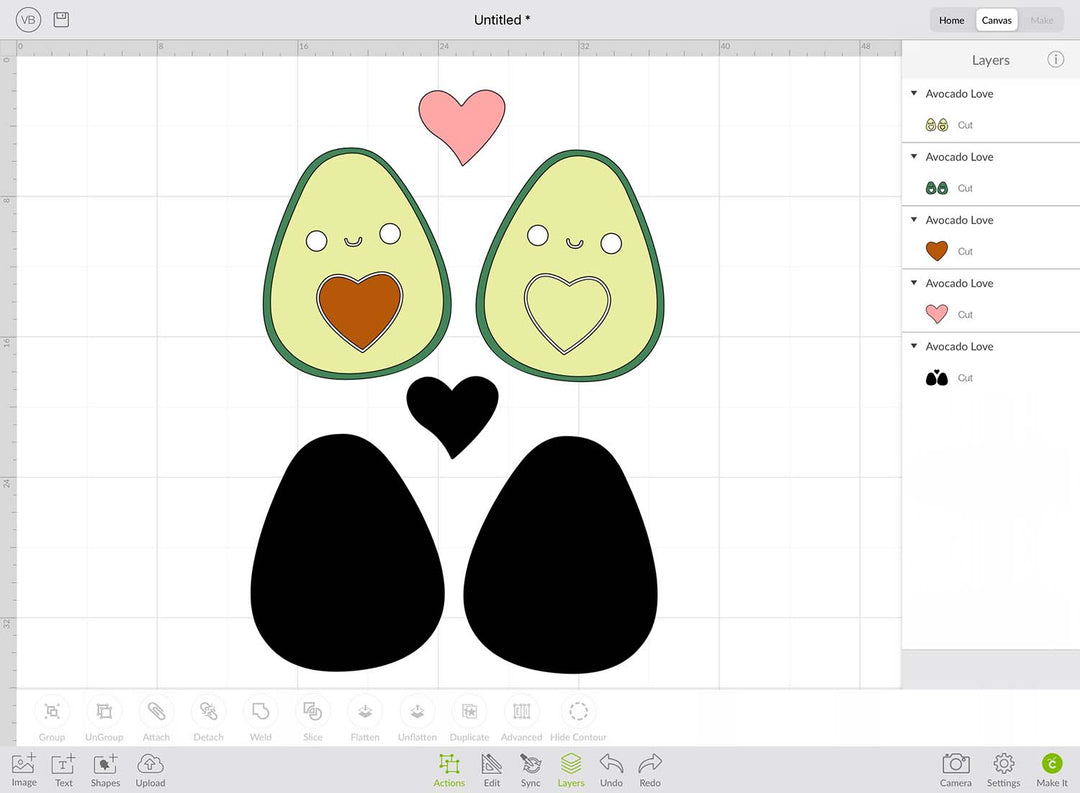This screenshot has height=793, width=1080.
Task: Switch to the Home tab
Action: 951,20
